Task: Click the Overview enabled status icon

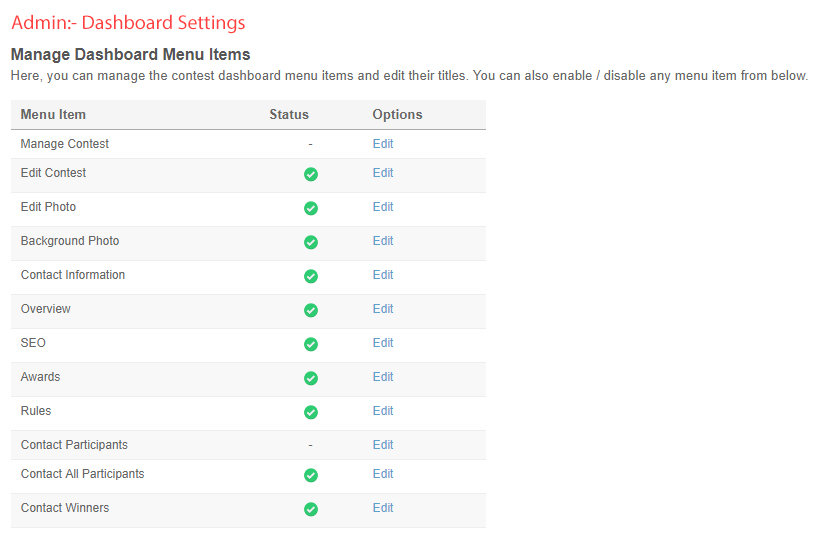Action: 310,310
